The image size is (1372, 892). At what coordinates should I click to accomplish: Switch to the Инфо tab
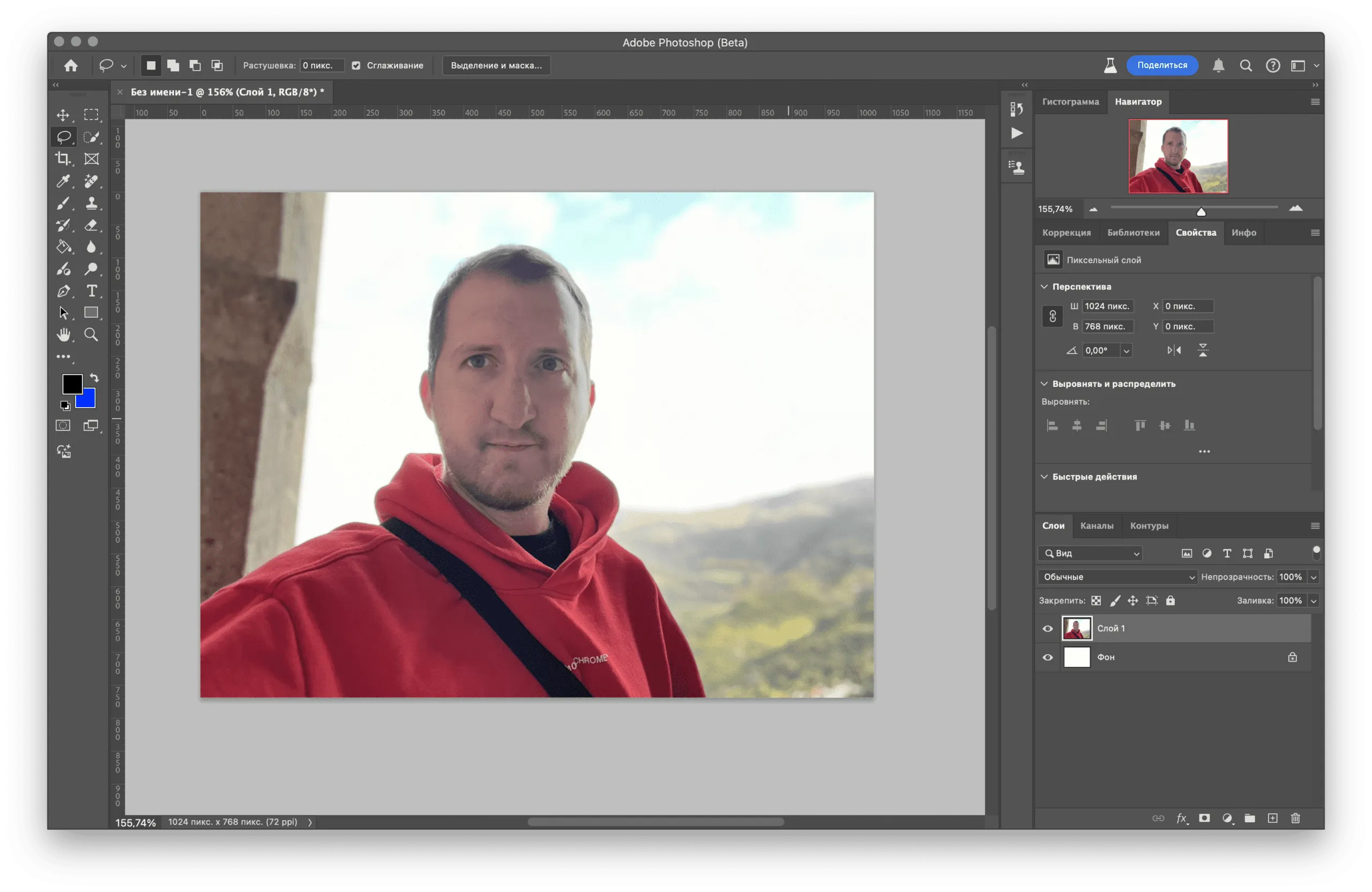(1243, 233)
